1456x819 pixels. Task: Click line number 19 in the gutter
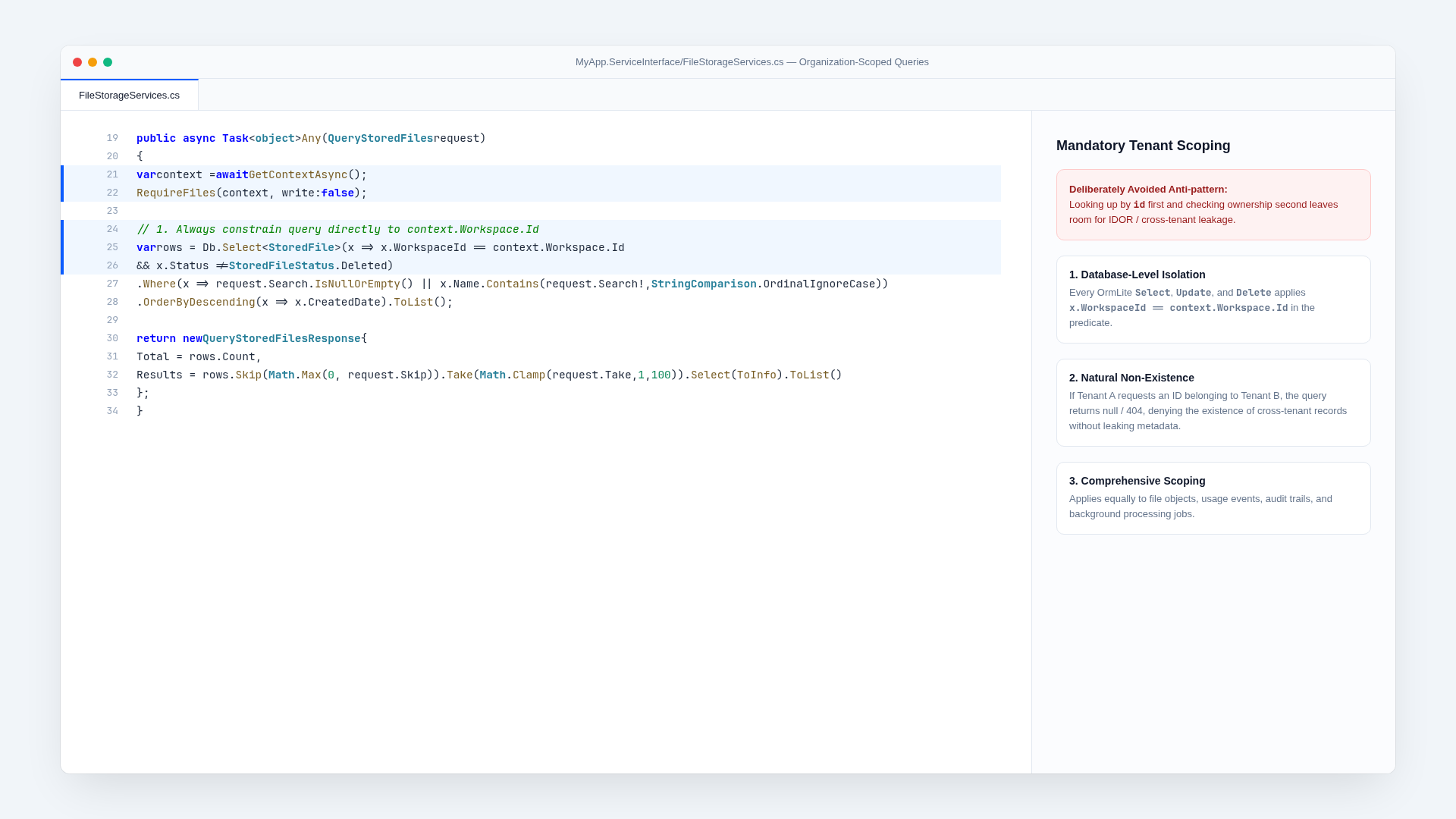click(x=112, y=138)
